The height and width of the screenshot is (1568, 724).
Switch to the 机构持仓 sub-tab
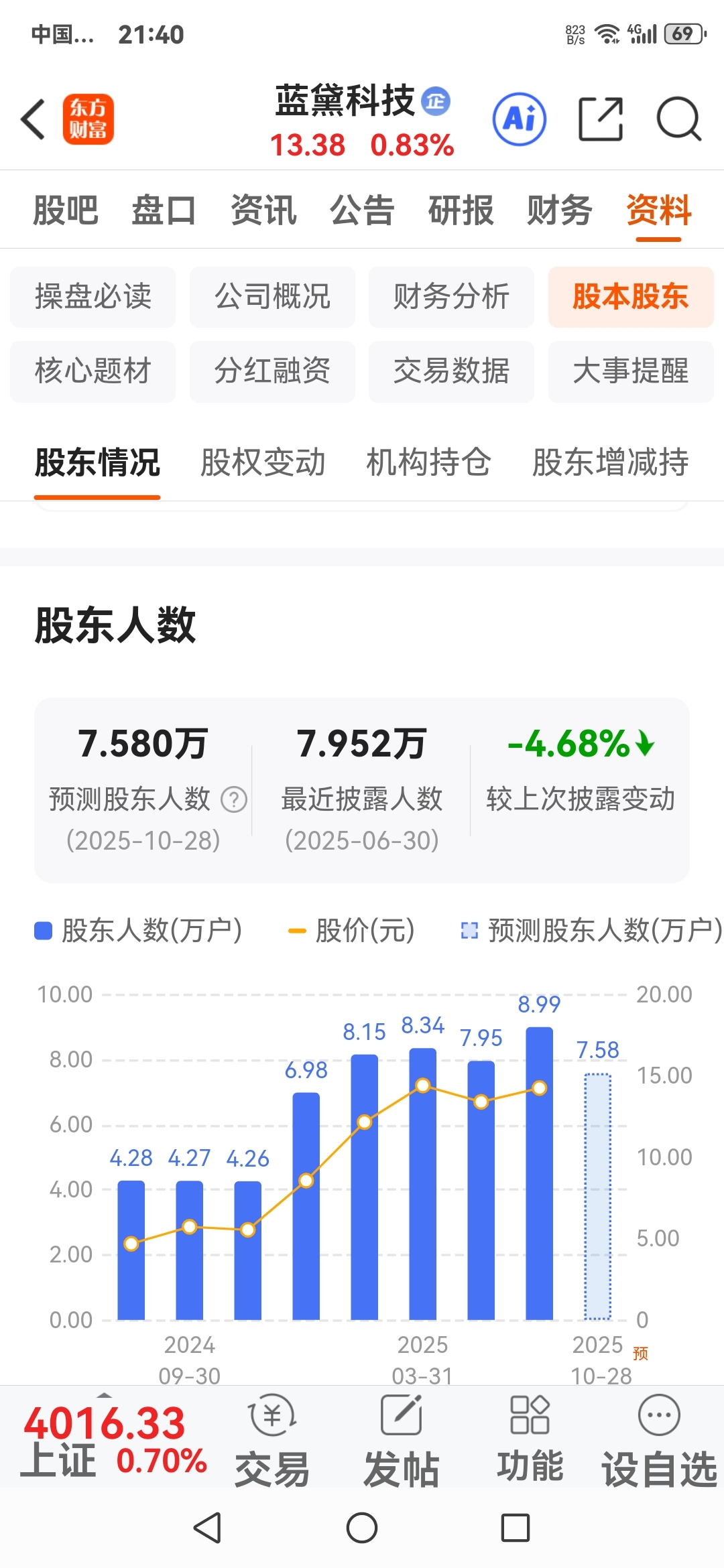(429, 462)
